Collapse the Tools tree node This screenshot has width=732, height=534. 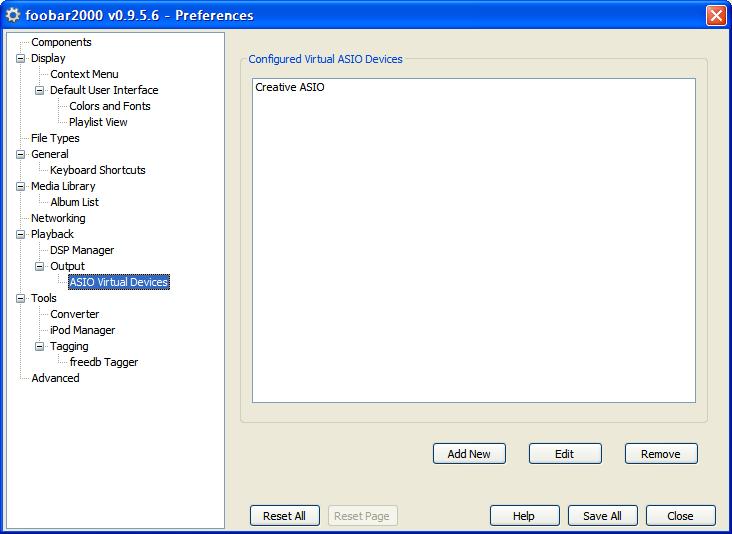(x=21, y=298)
